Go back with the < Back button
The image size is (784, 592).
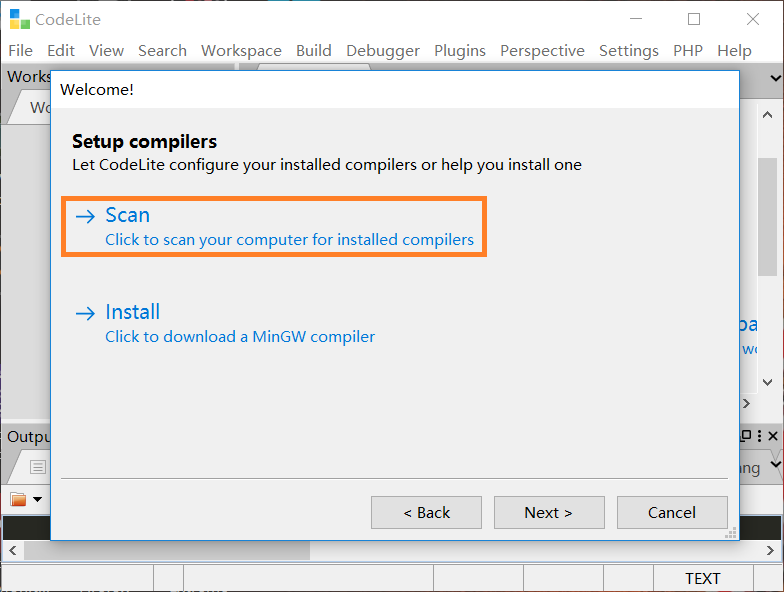(x=426, y=512)
